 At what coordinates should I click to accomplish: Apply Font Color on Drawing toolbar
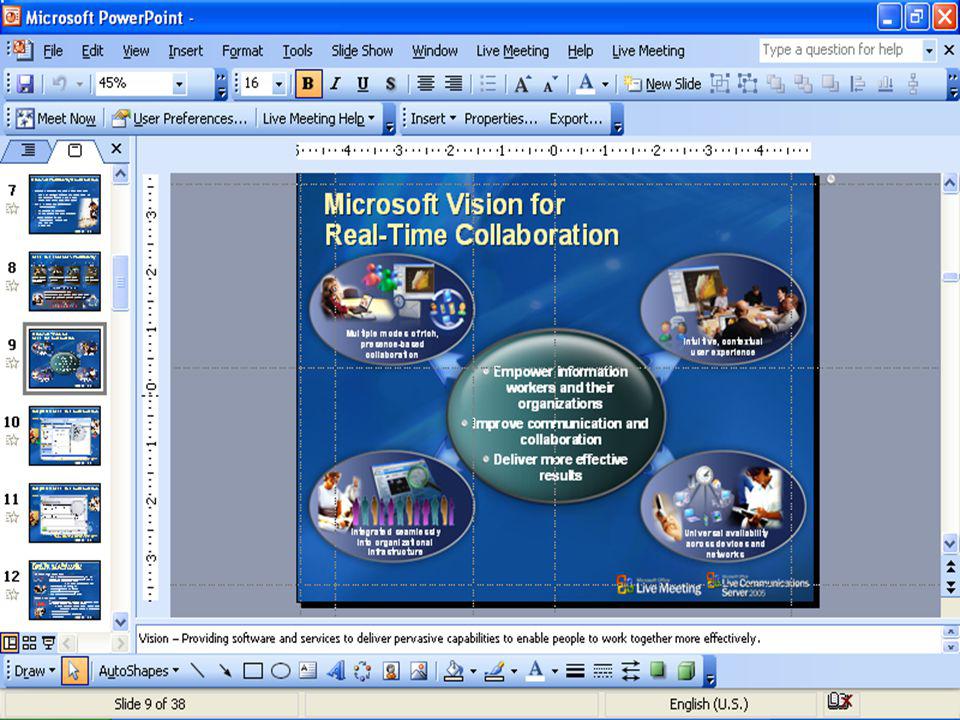[x=536, y=671]
